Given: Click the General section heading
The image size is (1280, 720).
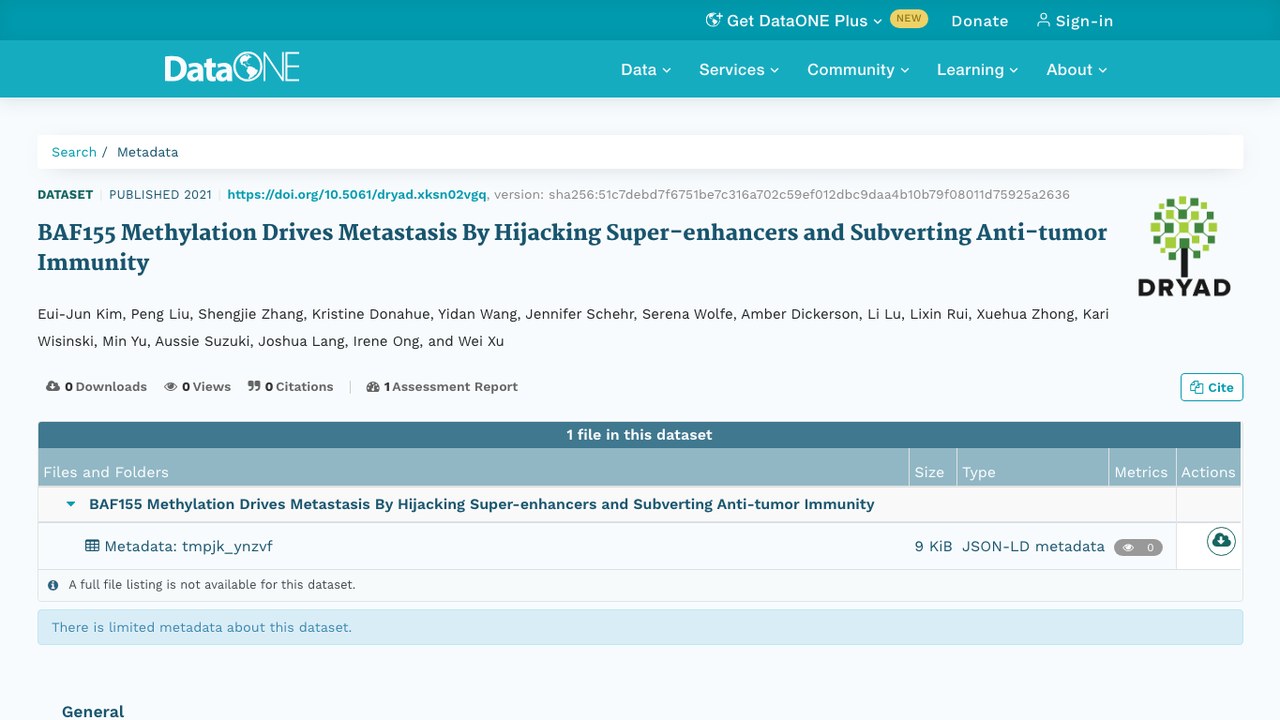Looking at the screenshot, I should (93, 711).
